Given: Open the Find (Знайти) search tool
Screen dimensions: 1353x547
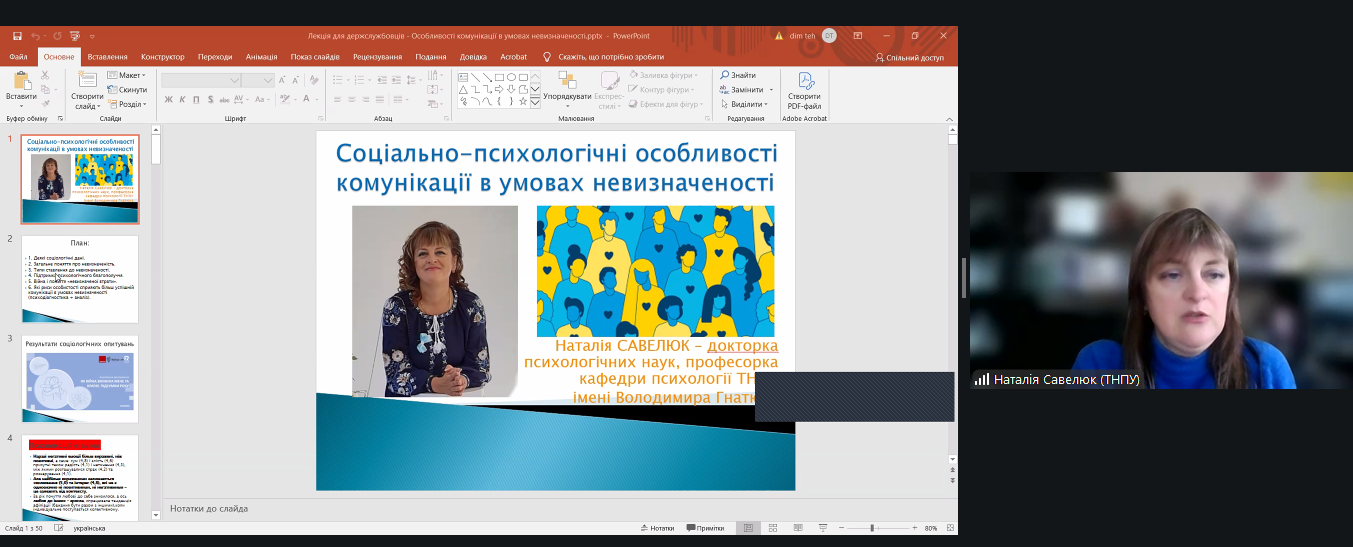Looking at the screenshot, I should tap(738, 75).
